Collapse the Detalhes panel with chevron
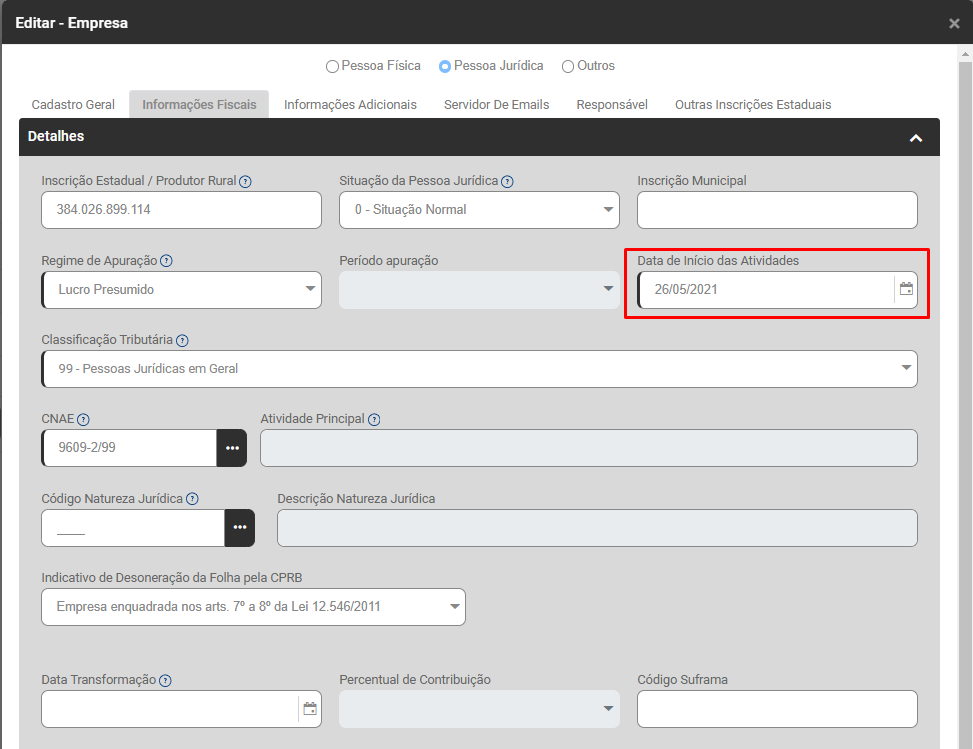 click(x=915, y=138)
